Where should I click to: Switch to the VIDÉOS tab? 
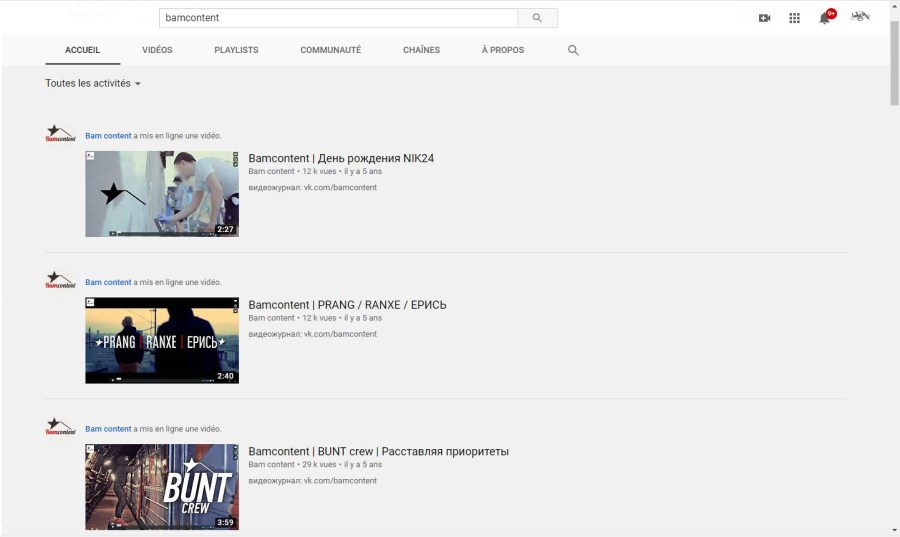[x=157, y=50]
